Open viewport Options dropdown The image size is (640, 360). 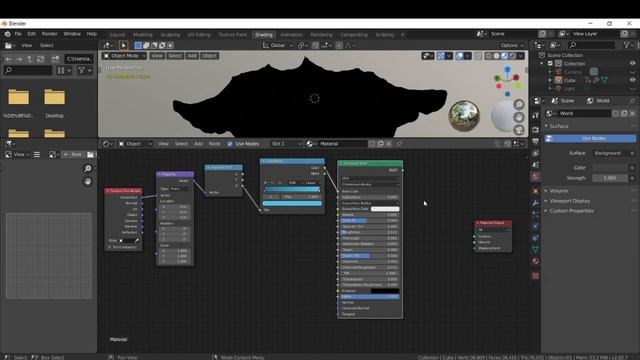[x=512, y=45]
